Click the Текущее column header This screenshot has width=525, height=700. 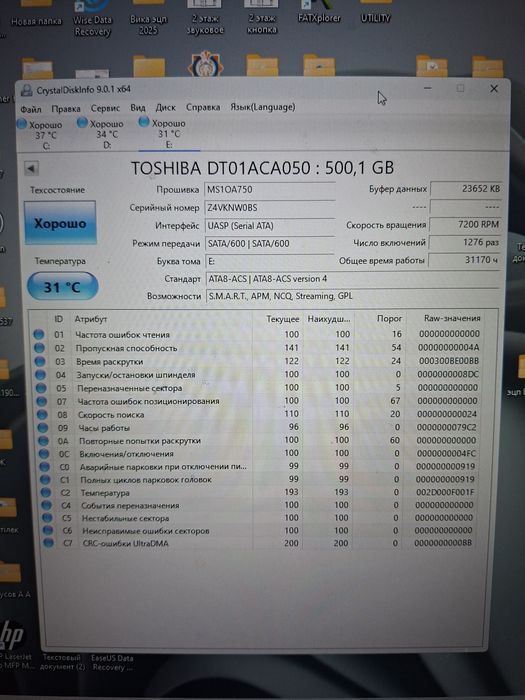pos(283,319)
